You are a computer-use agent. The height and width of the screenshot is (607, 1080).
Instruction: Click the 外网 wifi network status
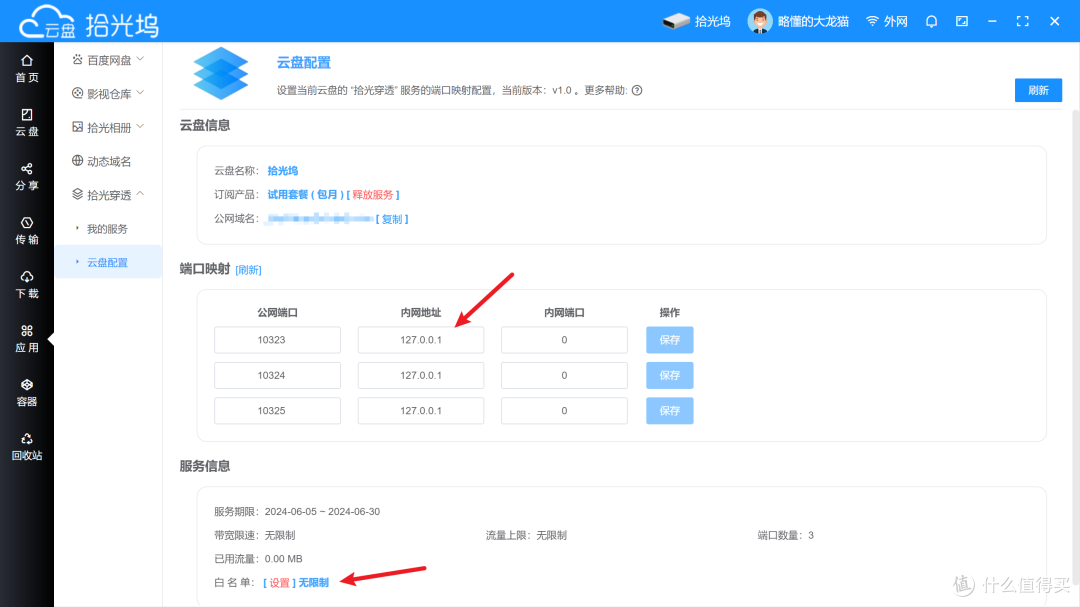pyautogui.click(x=887, y=21)
